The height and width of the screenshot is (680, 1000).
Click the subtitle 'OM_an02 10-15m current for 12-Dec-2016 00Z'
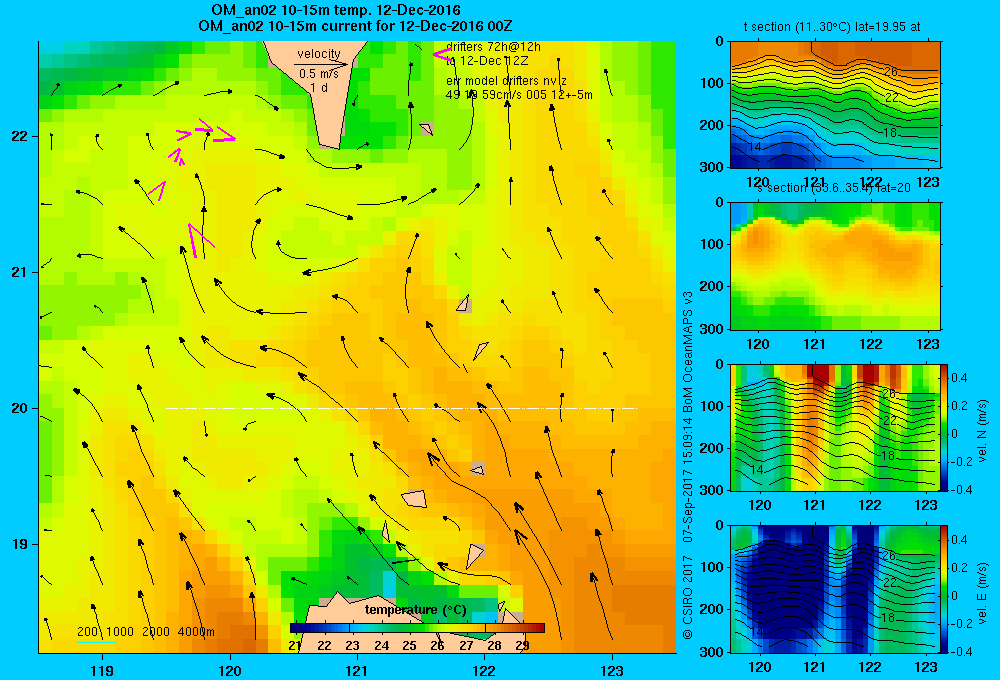pos(355,27)
